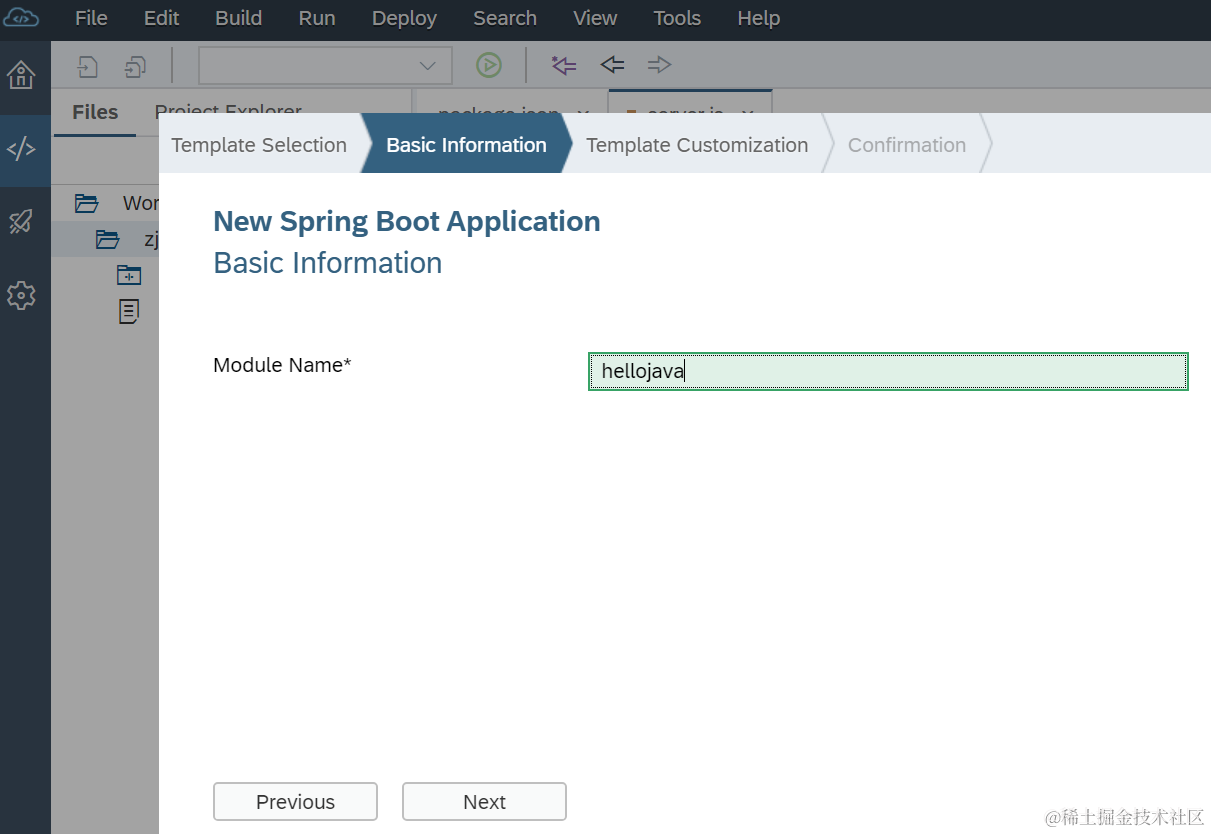Viewport: 1211px width, 834px height.
Task: Click the Previous button
Action: 295,802
